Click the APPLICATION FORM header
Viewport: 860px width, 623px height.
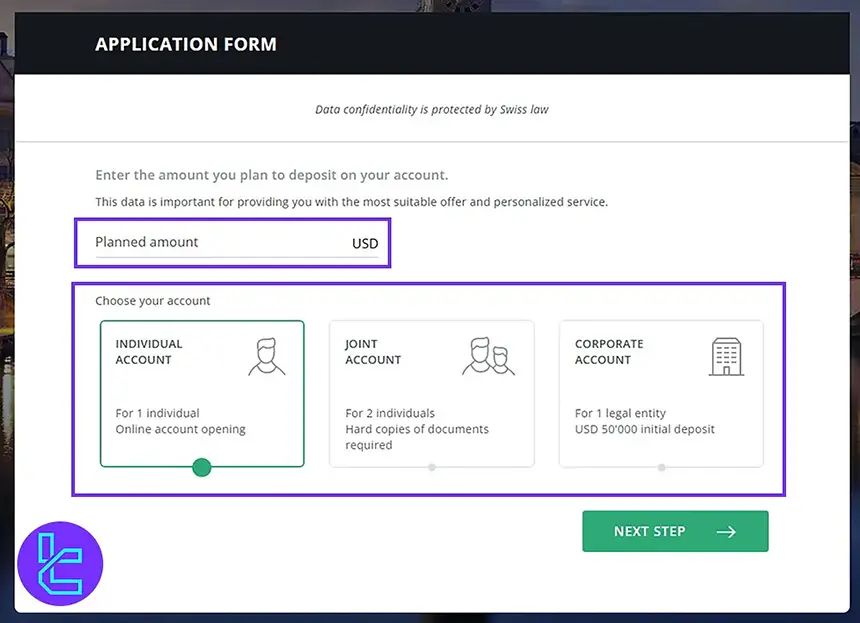[186, 44]
